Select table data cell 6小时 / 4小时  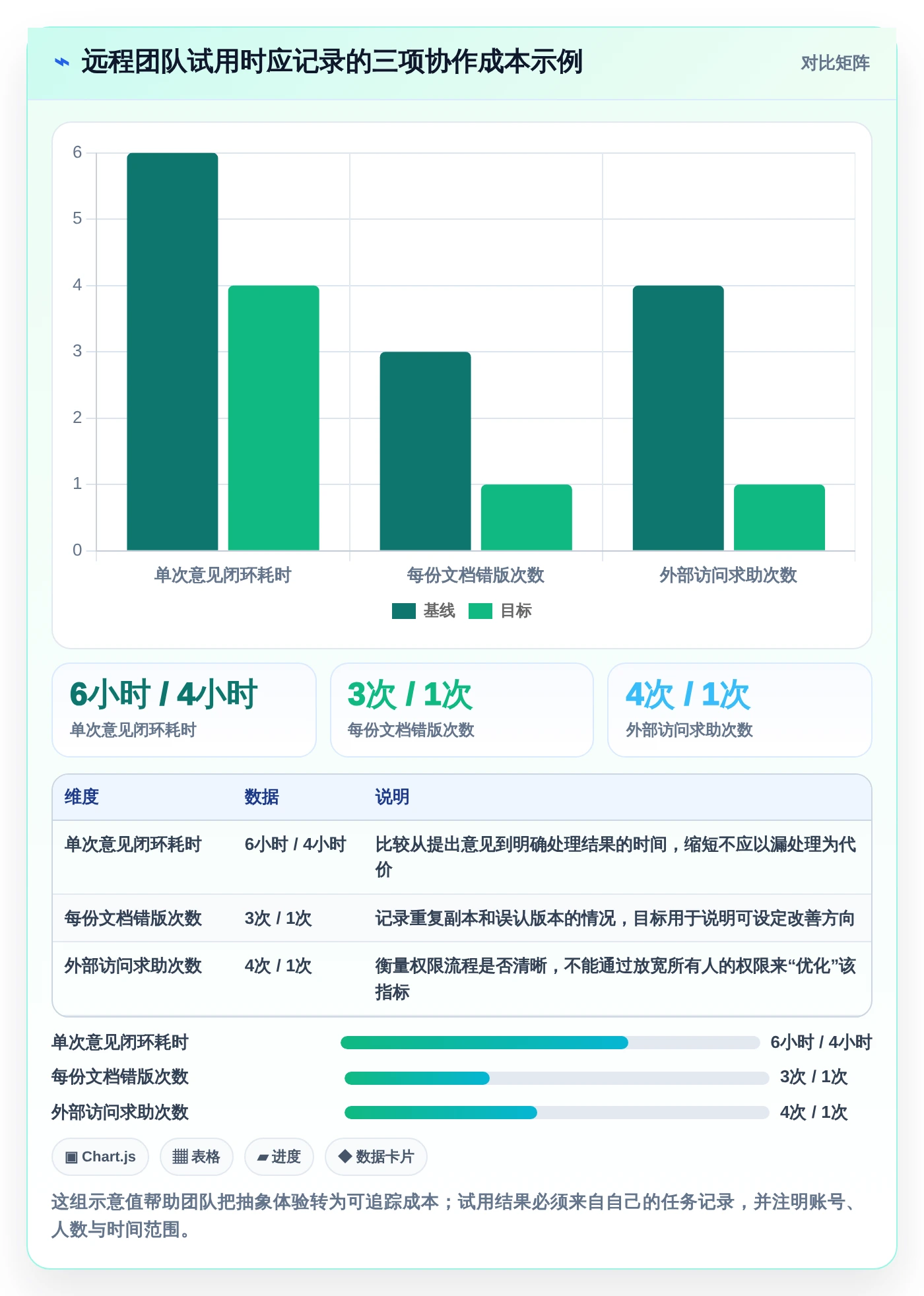[296, 845]
